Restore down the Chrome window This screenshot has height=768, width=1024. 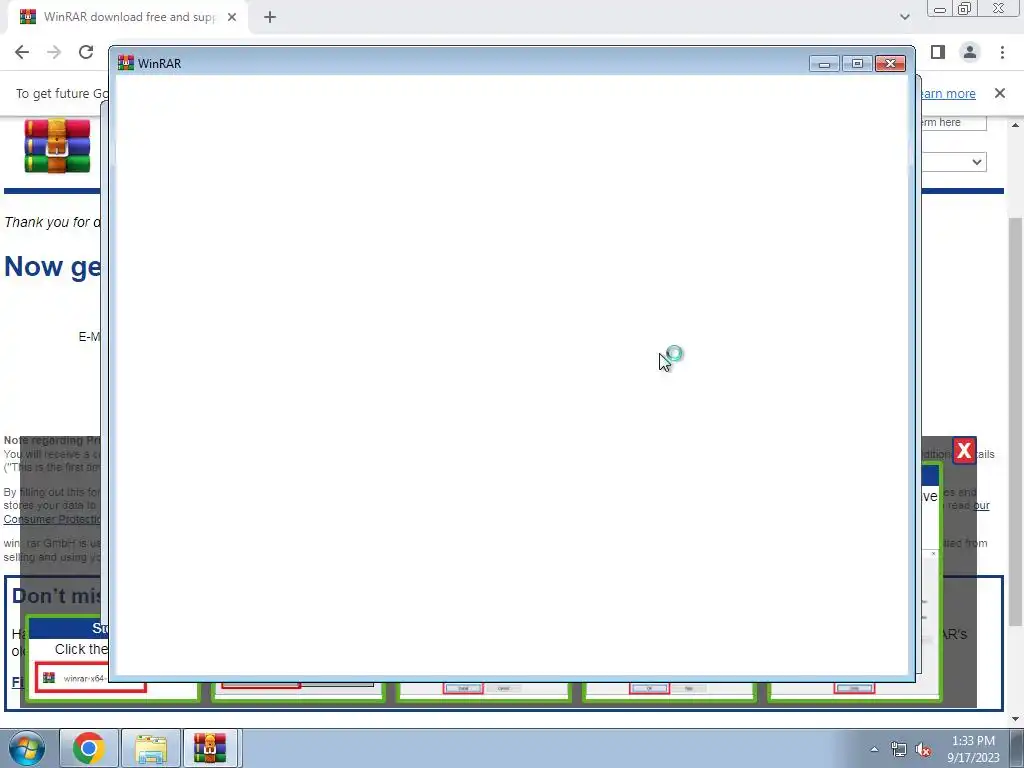coord(965,9)
